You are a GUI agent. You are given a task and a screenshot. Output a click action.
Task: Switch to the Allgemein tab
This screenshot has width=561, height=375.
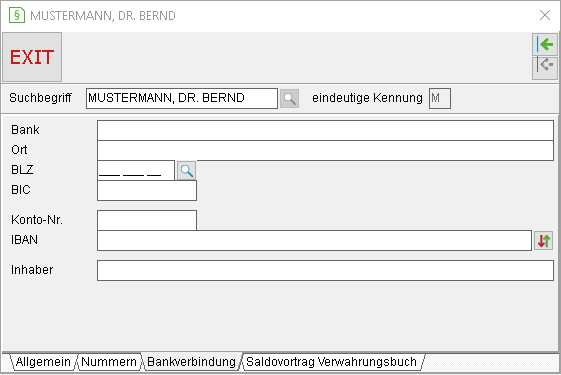[x=43, y=362]
